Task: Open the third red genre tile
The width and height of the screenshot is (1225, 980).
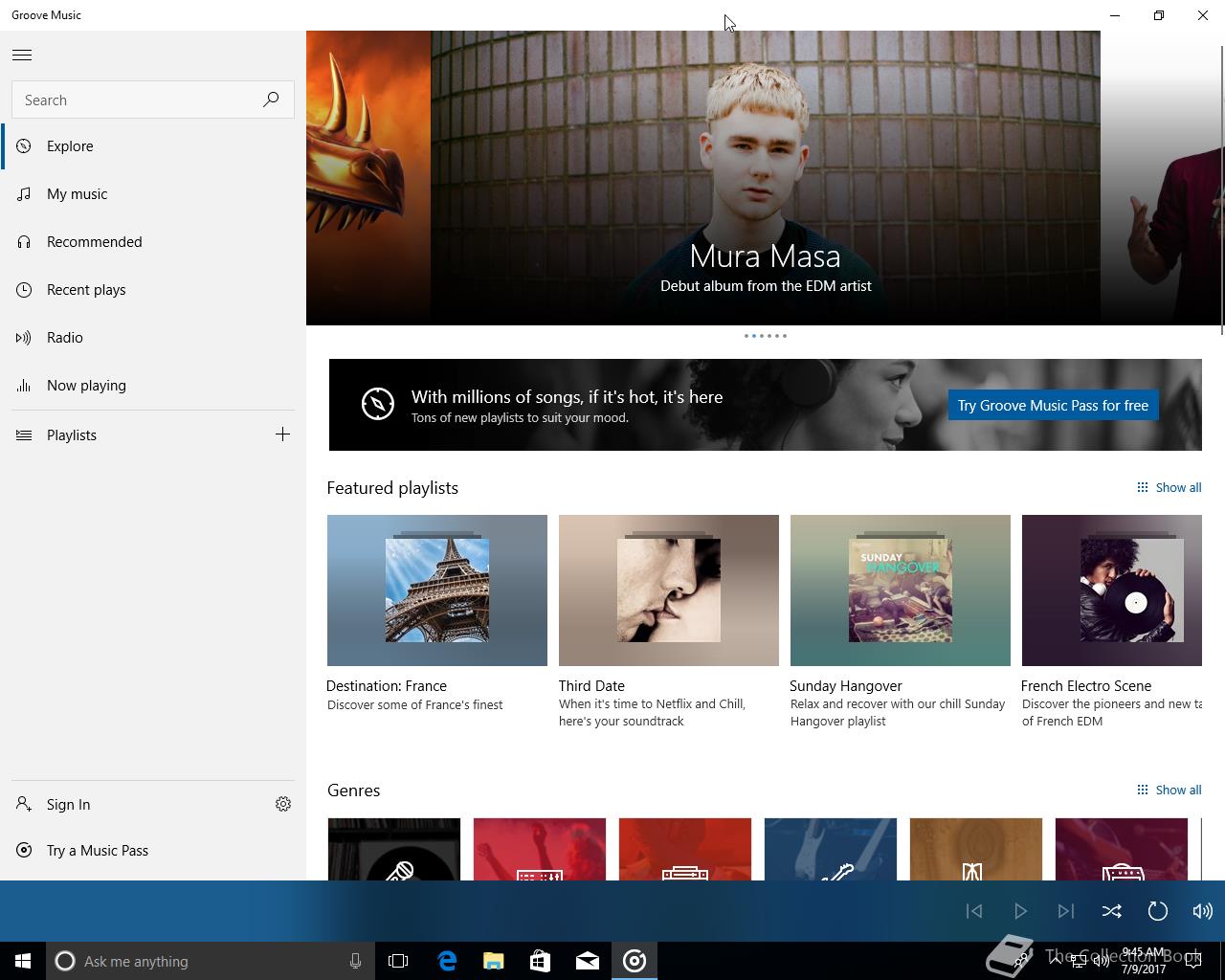Action: [685, 849]
